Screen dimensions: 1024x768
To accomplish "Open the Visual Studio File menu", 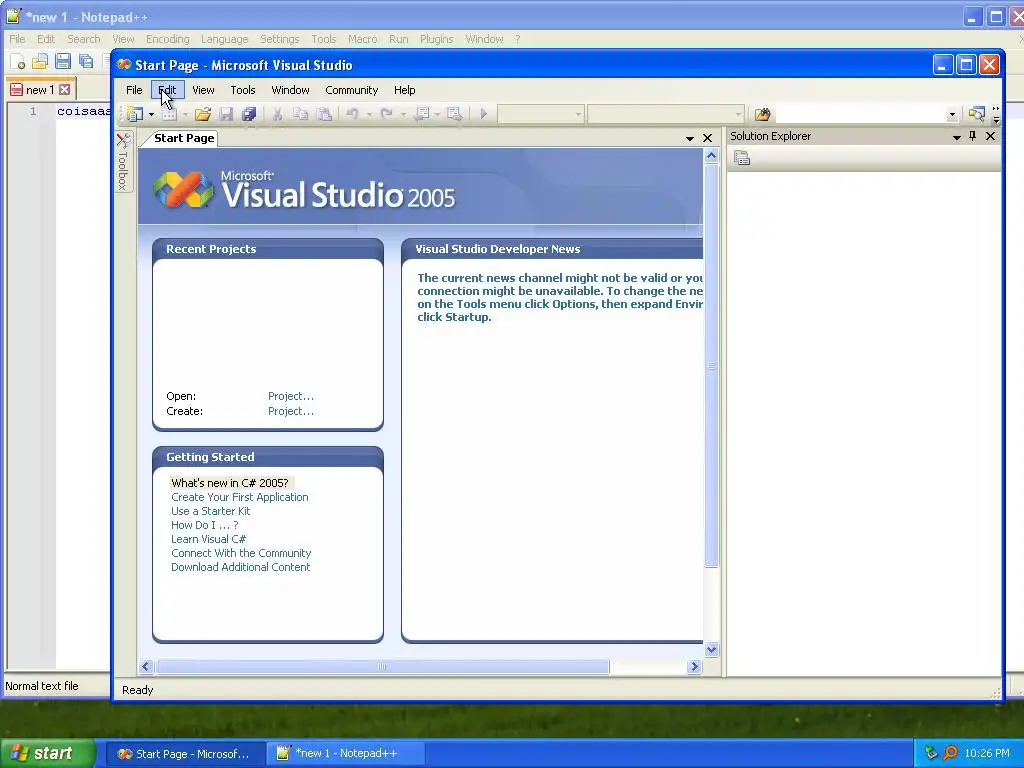I will [x=134, y=90].
